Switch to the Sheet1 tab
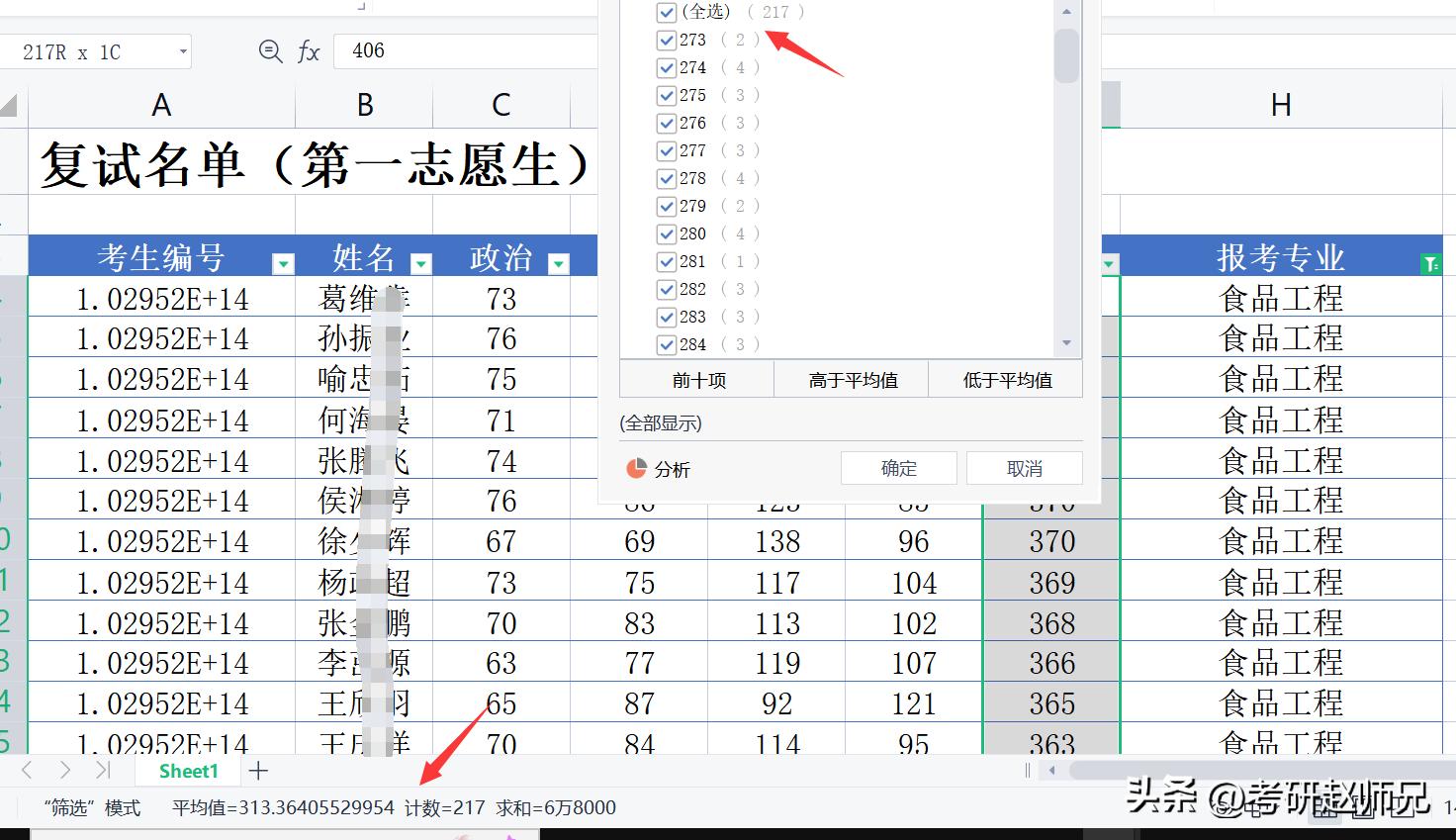1456x840 pixels. tap(187, 770)
